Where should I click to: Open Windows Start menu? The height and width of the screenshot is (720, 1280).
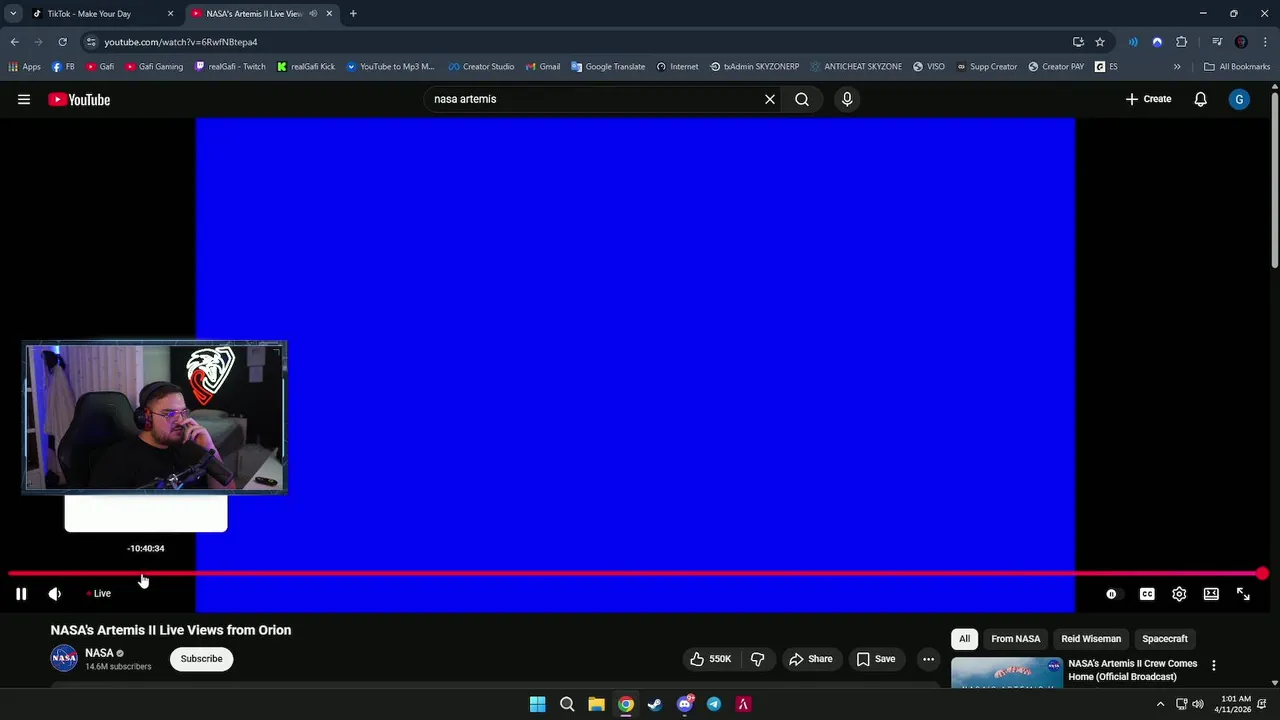pyautogui.click(x=537, y=704)
